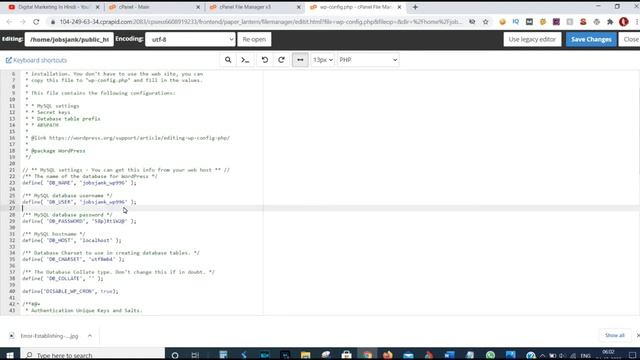Viewport: 640px width, 360px height.
Task: Go back in browser history
Action: click(x=9, y=22)
